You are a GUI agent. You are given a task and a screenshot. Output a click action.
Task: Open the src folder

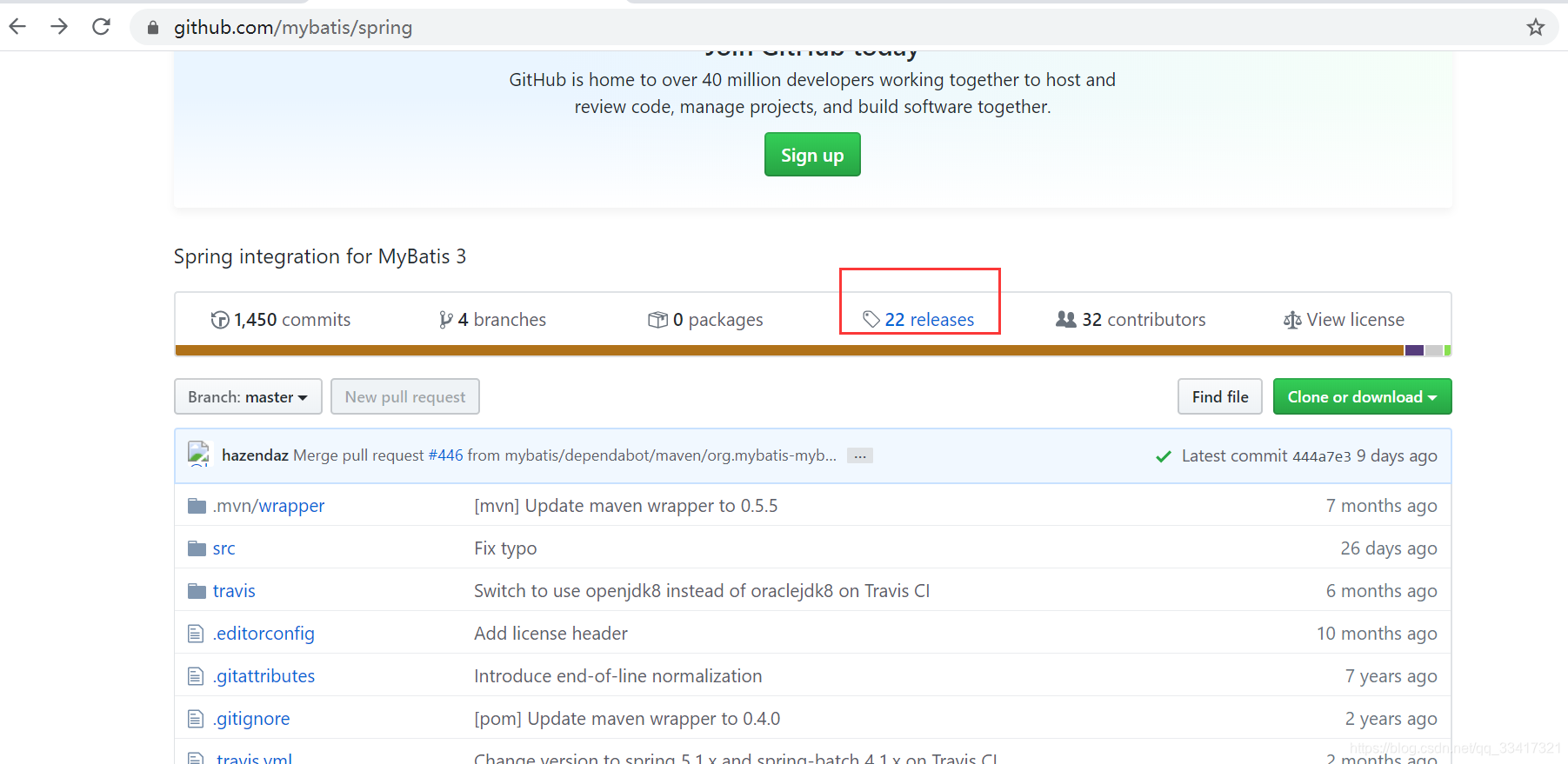point(224,548)
